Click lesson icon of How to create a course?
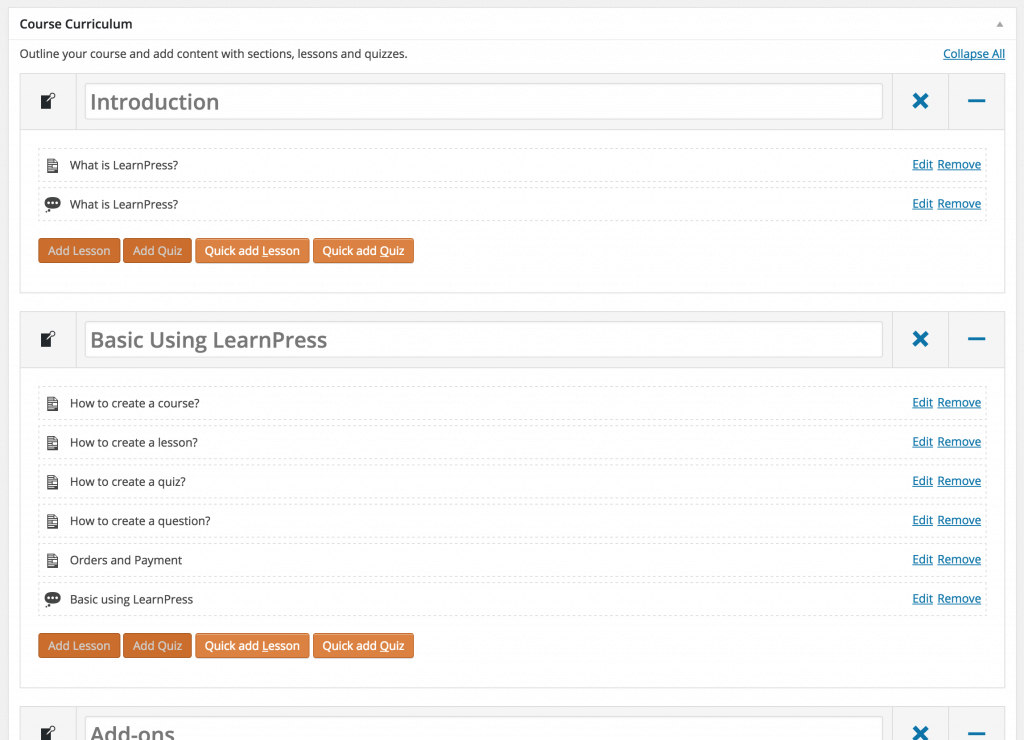 53,404
